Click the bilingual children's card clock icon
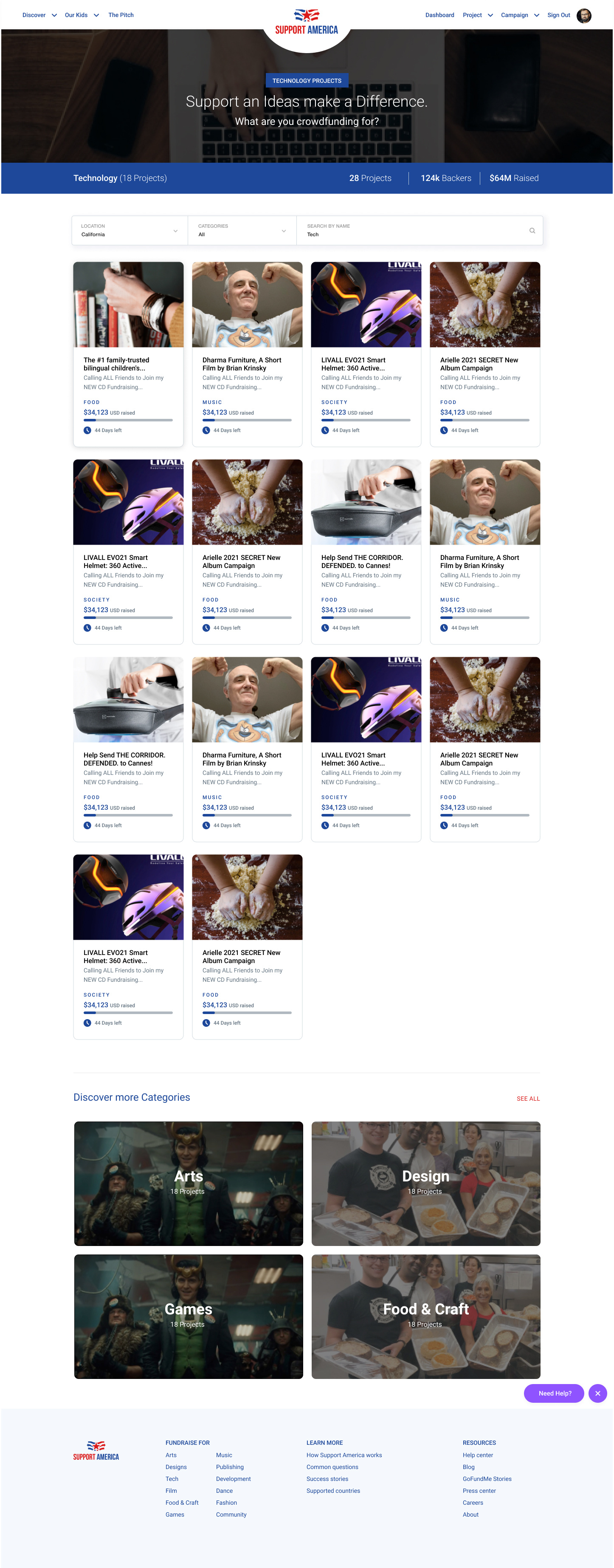 (87, 430)
